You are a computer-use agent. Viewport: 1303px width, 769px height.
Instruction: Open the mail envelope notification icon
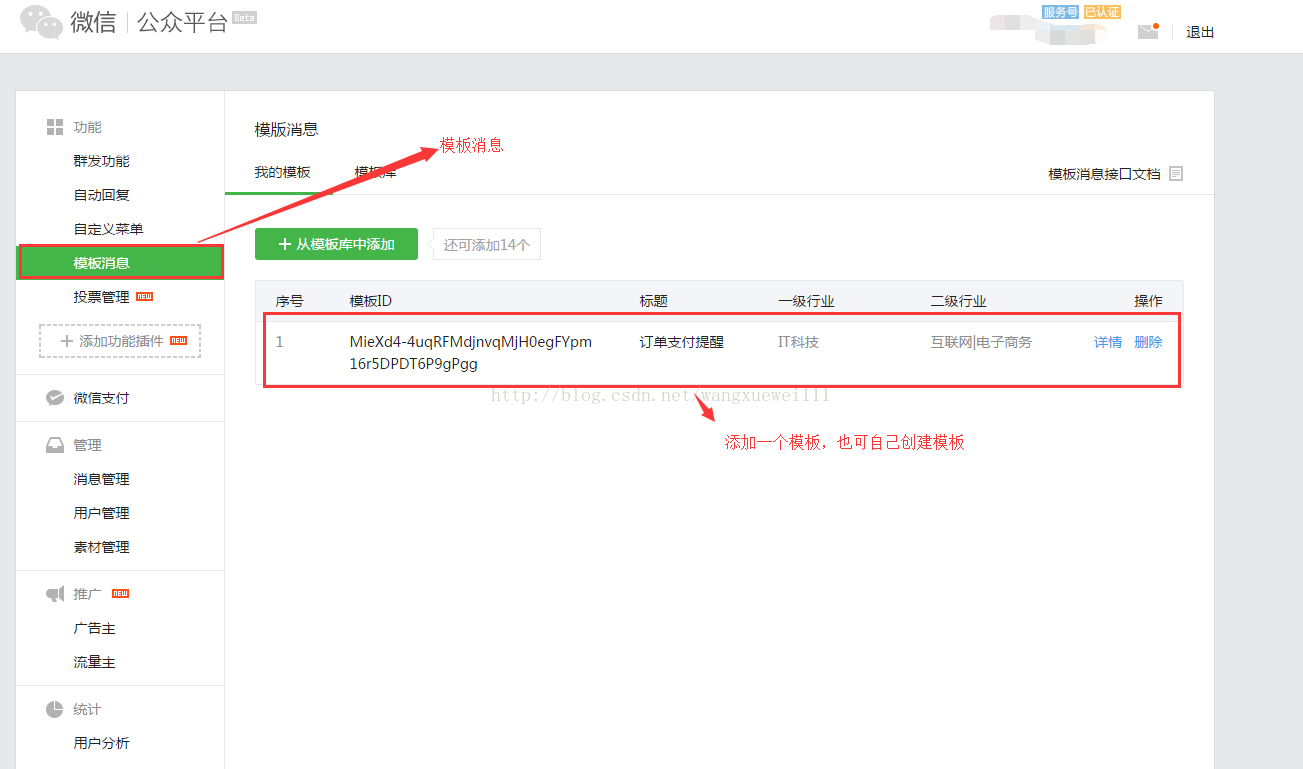click(1148, 32)
